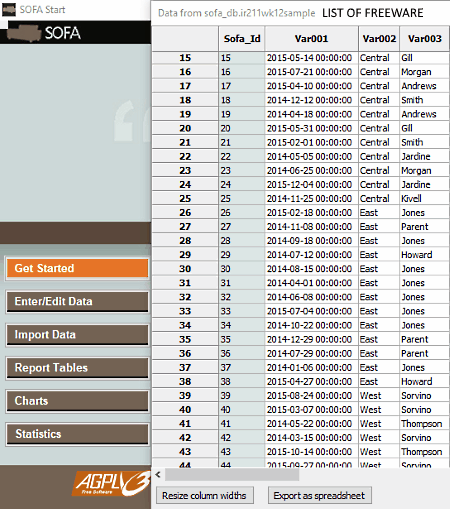Click the horizontal scrollbar left arrow
Screen dimensions: 450x509
[x=158, y=474]
